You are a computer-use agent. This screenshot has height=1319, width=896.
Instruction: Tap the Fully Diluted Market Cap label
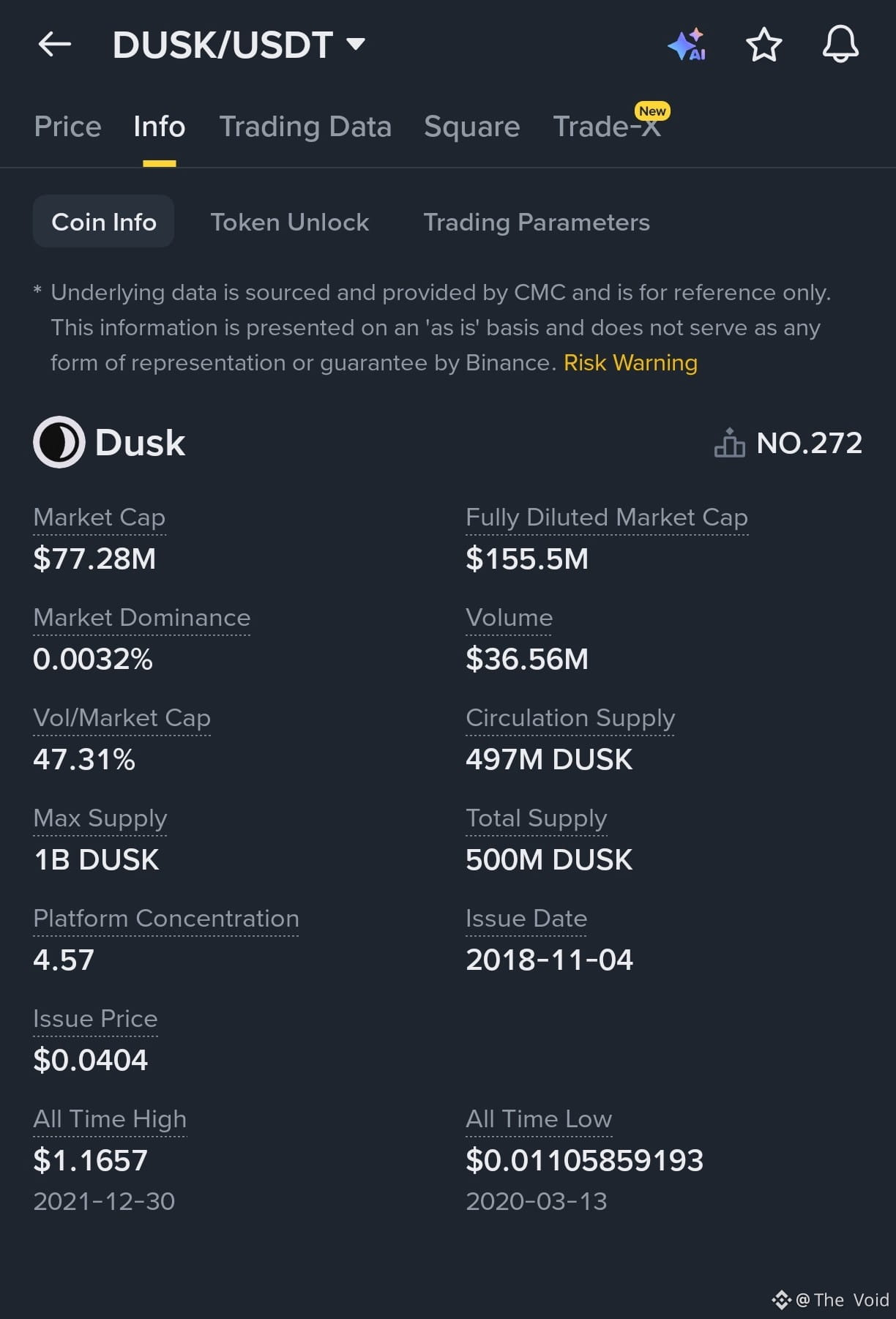(607, 517)
